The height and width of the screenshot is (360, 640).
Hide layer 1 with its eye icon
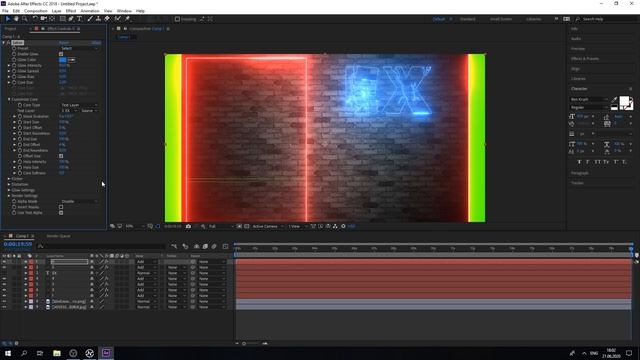[x=4, y=262]
